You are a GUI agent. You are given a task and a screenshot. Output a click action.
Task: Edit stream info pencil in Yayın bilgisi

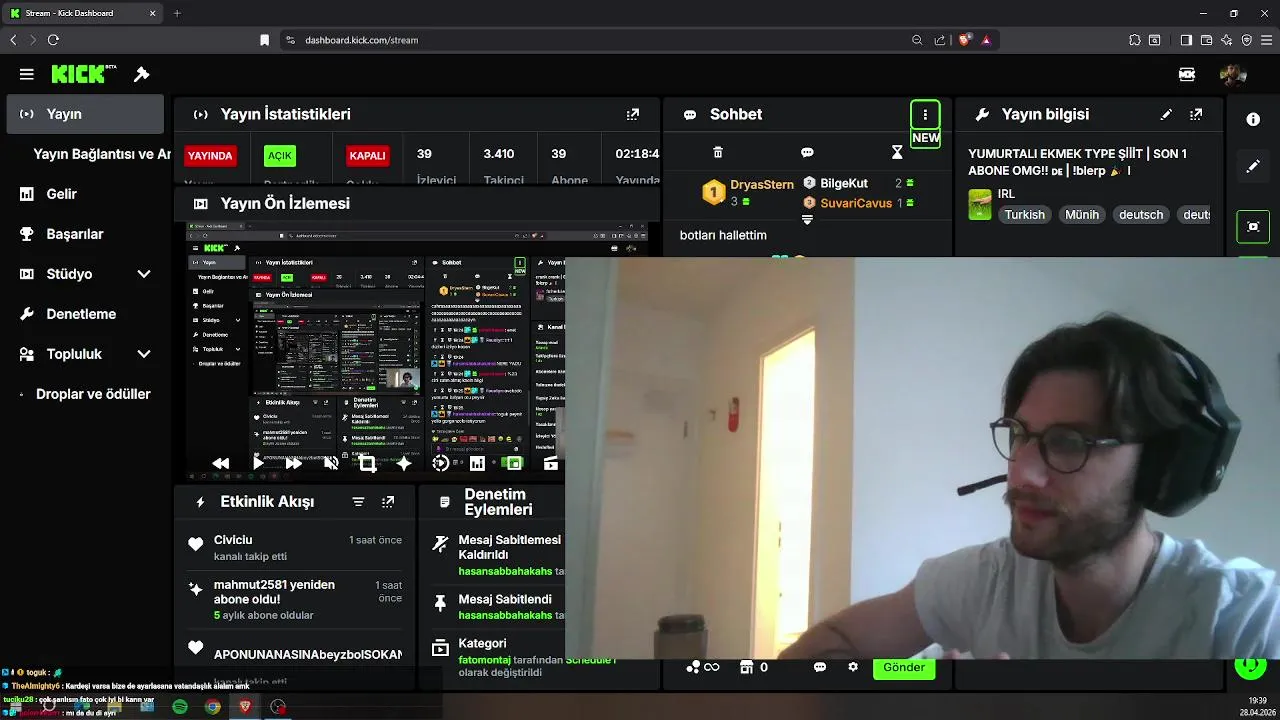(1166, 115)
